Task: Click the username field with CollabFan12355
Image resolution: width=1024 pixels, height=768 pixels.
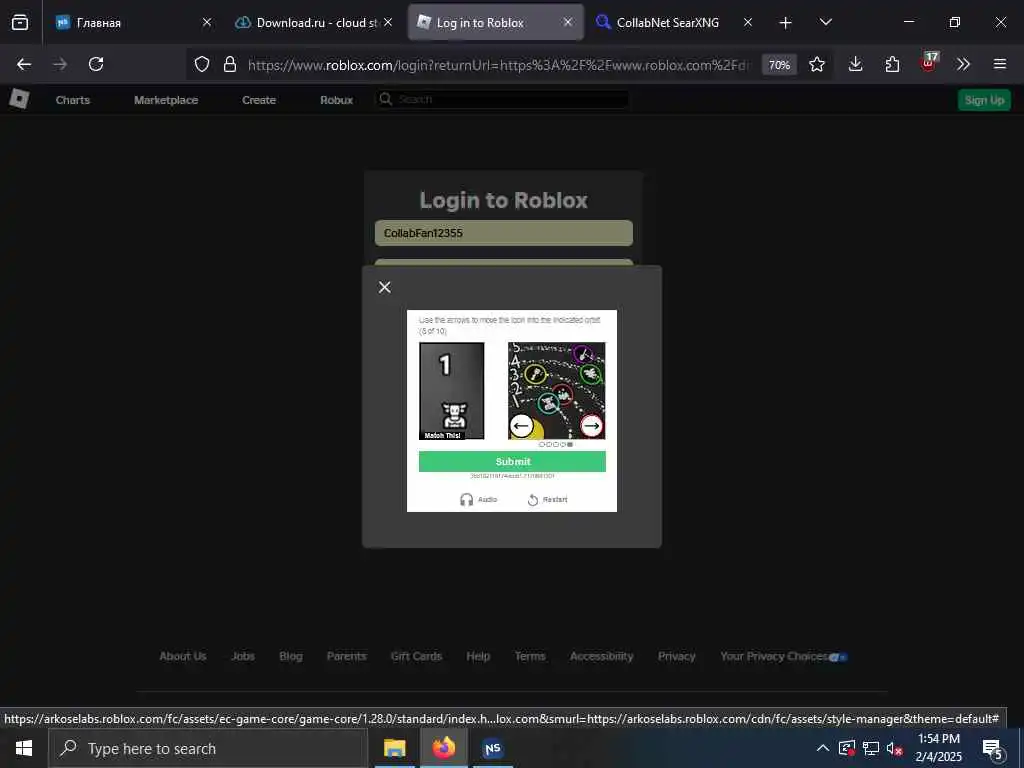Action: tap(504, 233)
